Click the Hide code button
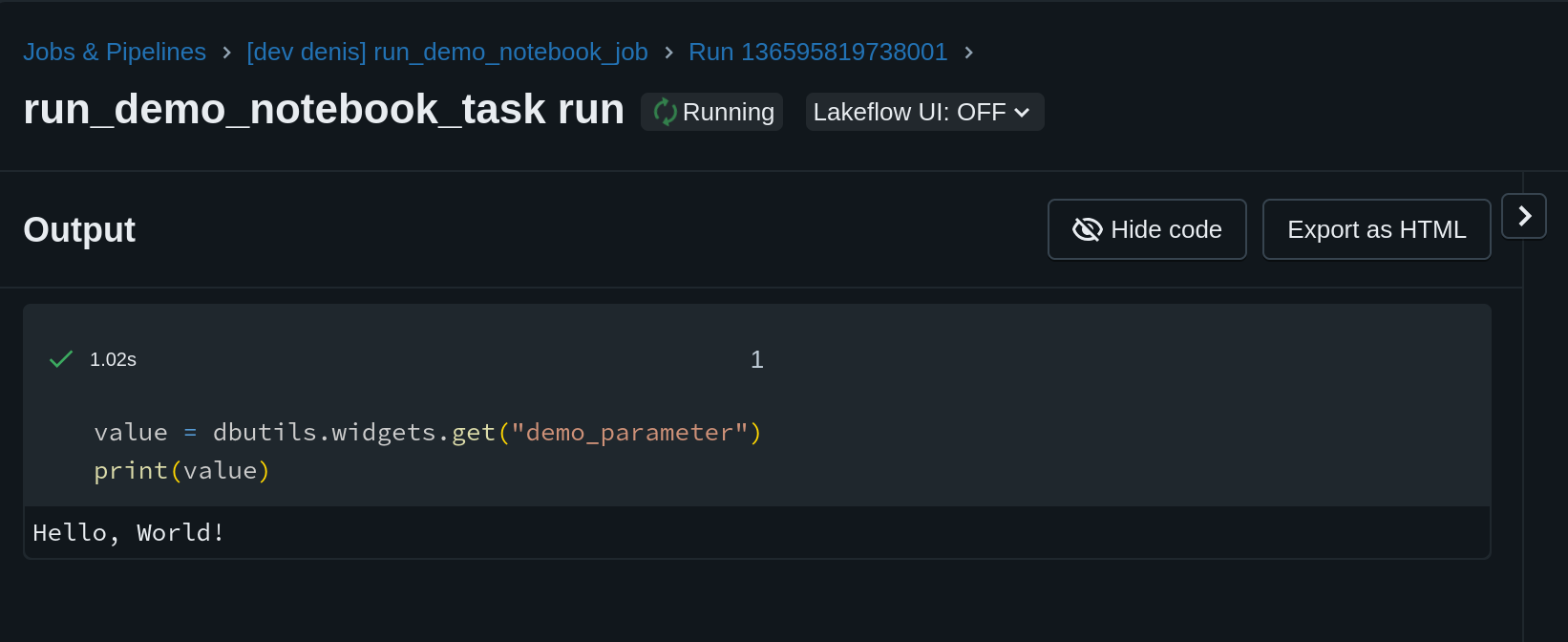The image size is (1568, 642). click(1147, 229)
